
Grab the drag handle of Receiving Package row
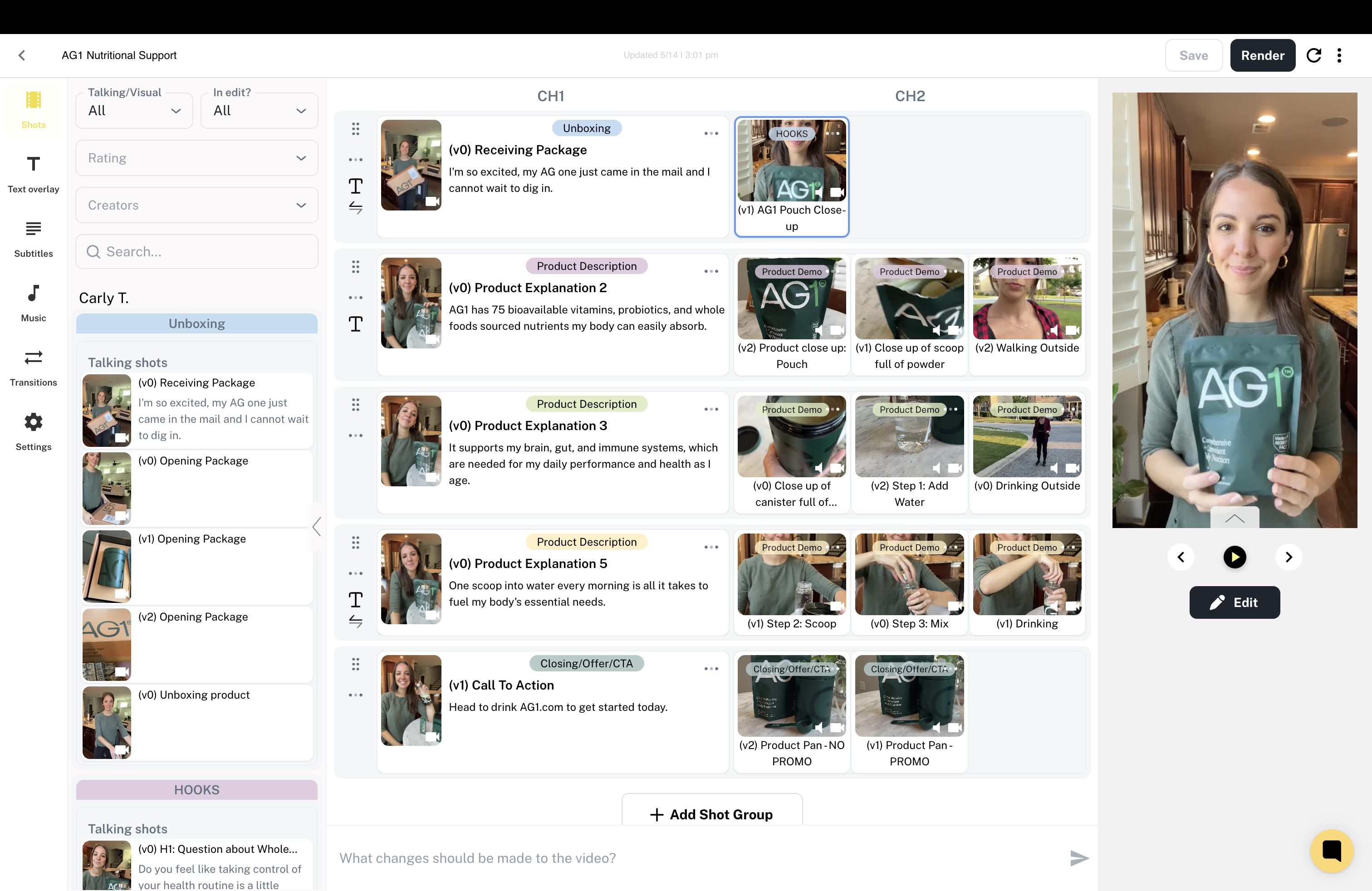pos(356,129)
